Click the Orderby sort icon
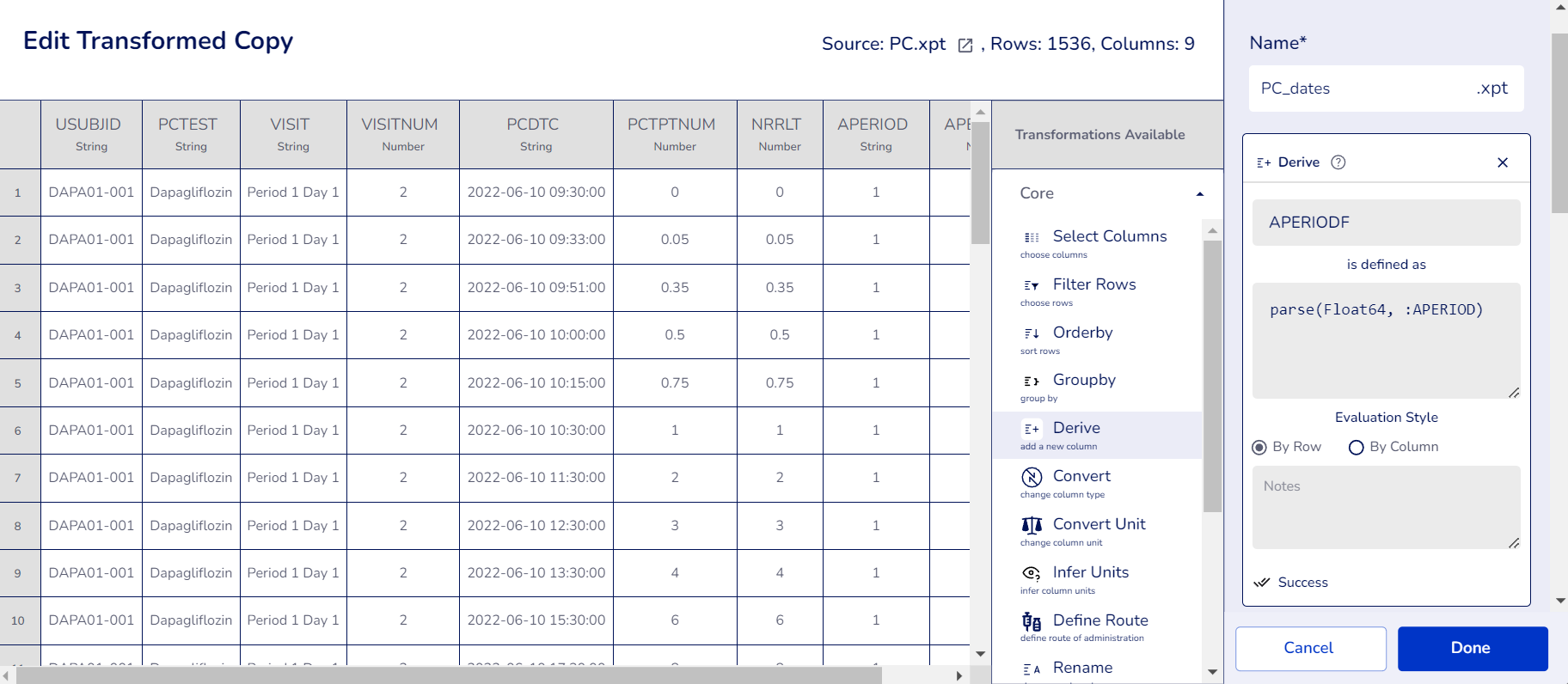The image size is (1568, 684). click(x=1032, y=333)
